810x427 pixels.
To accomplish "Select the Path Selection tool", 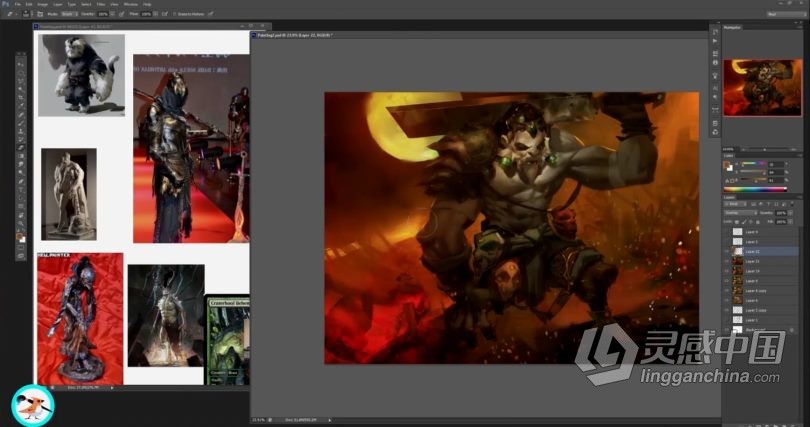I will (20, 198).
